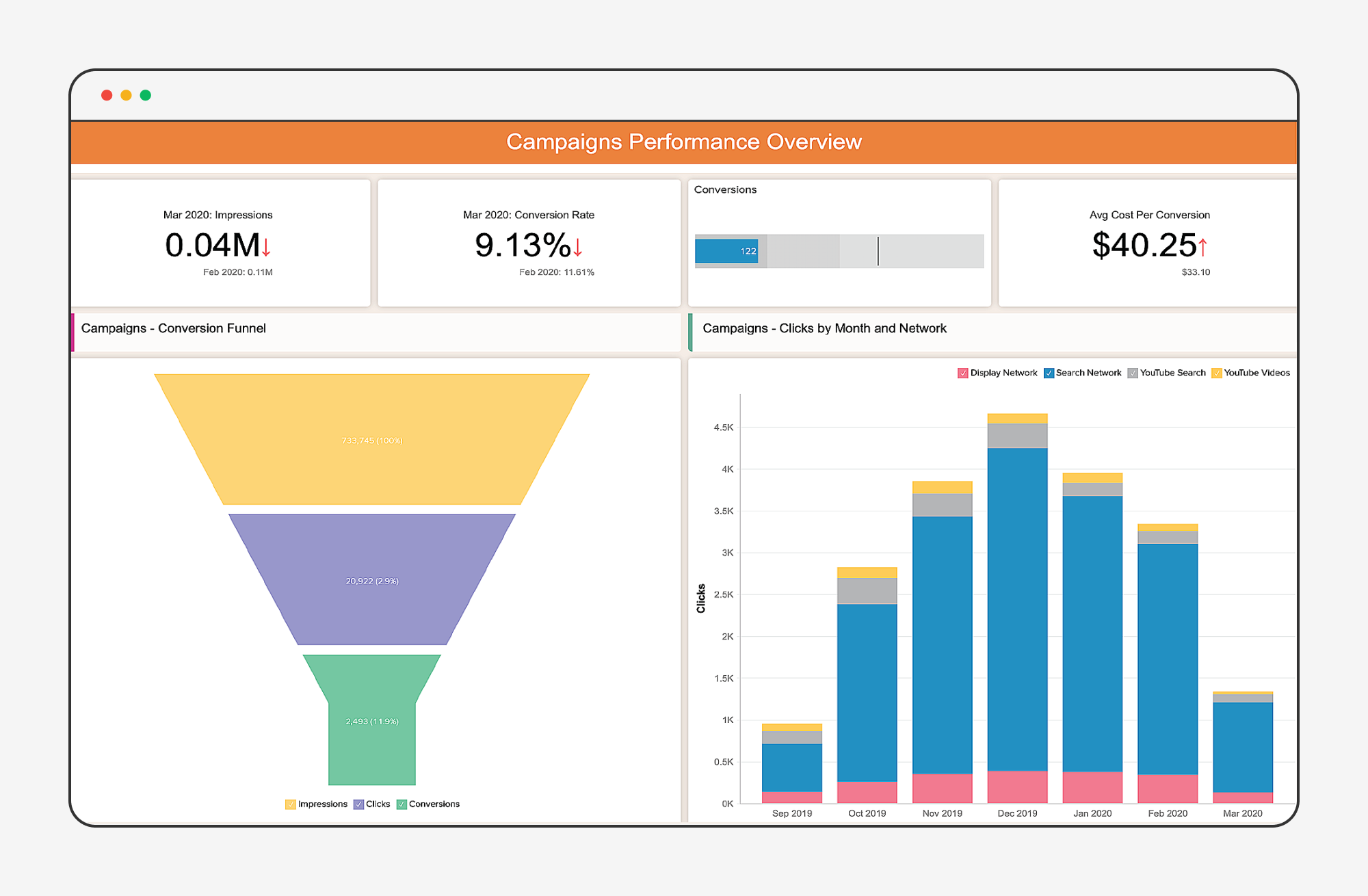This screenshot has height=896, width=1368.
Task: Click the Avg Cost Per Conversion label
Action: click(x=1150, y=215)
